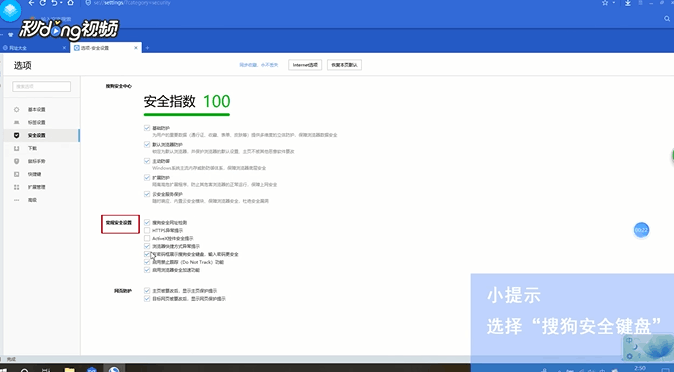Focus the 搜索选项 search field
Screen dimensions: 674x372
[42, 86]
